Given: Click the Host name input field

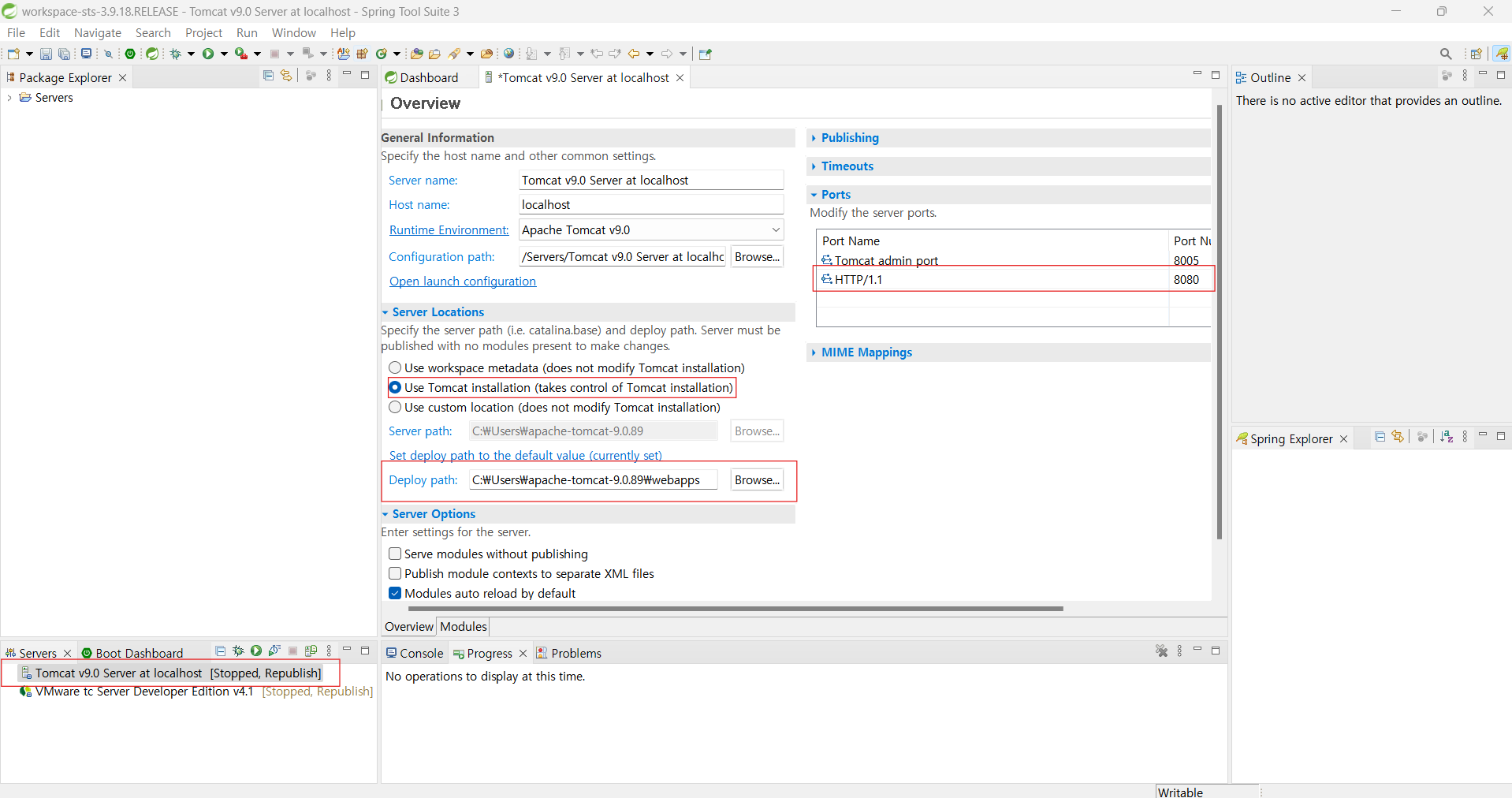Looking at the screenshot, I should 651,205.
